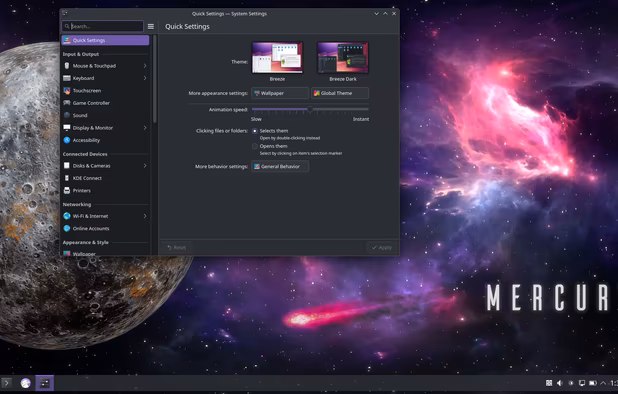Screen dimensions: 618x394
Task: Click the Touchscreen sidebar icon
Action: 67,91
